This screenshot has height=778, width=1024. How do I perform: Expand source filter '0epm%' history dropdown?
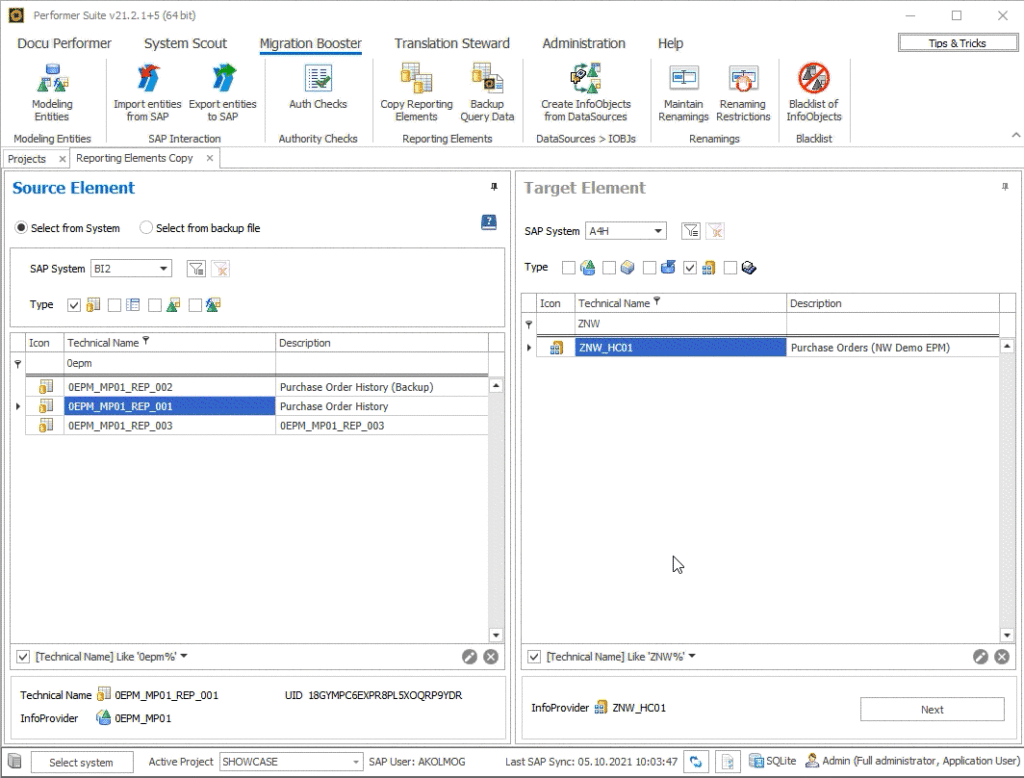click(x=184, y=656)
